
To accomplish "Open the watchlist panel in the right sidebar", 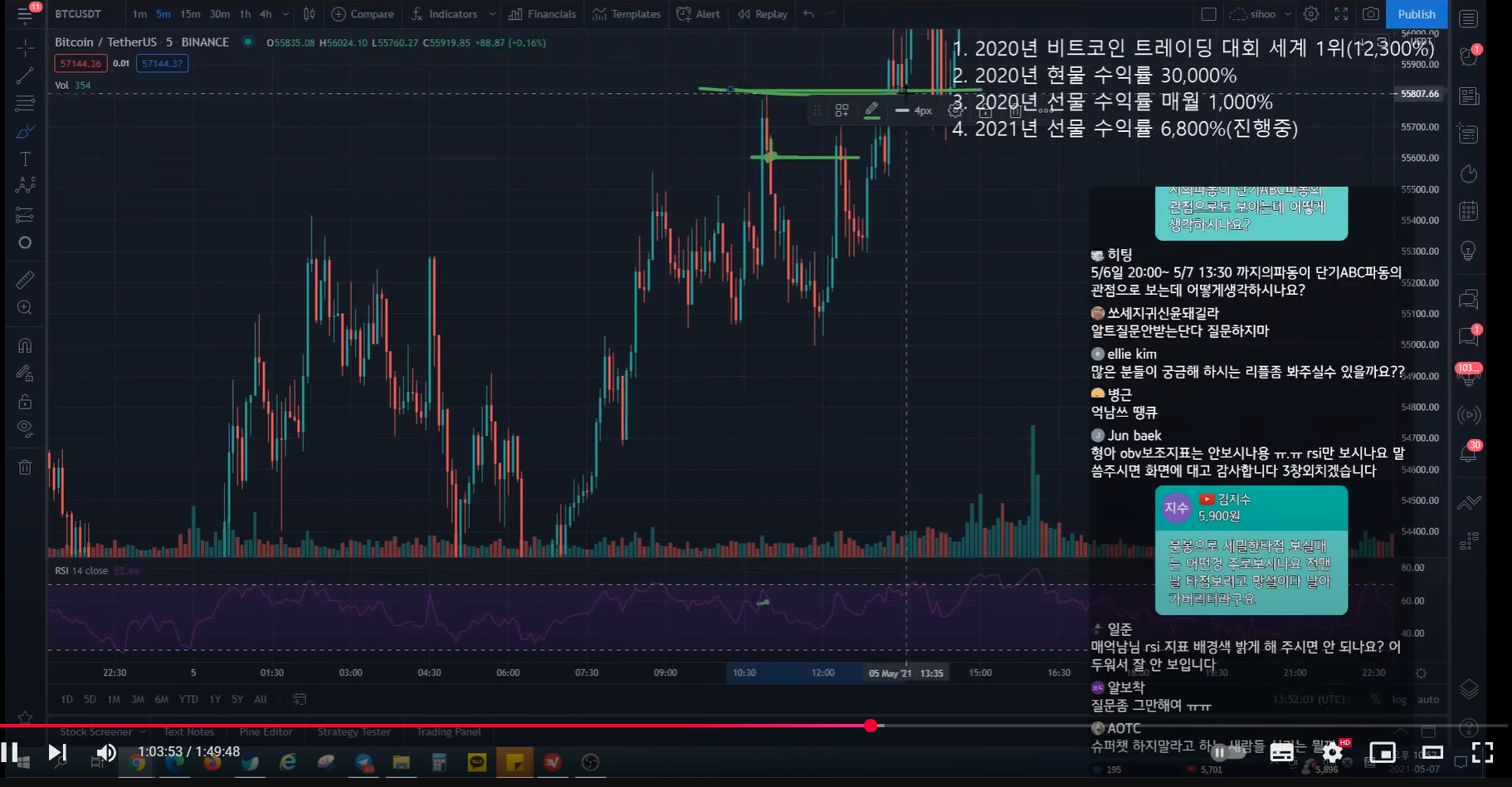I will [1469, 19].
